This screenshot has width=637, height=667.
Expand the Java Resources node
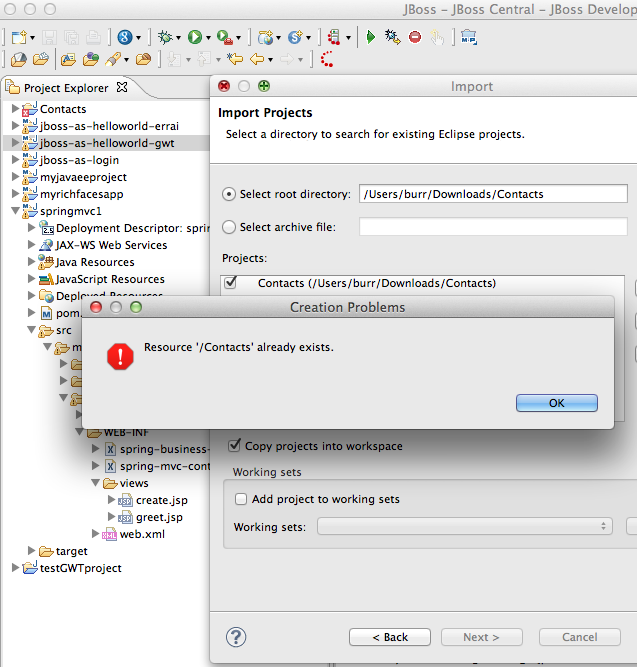[x=31, y=261]
